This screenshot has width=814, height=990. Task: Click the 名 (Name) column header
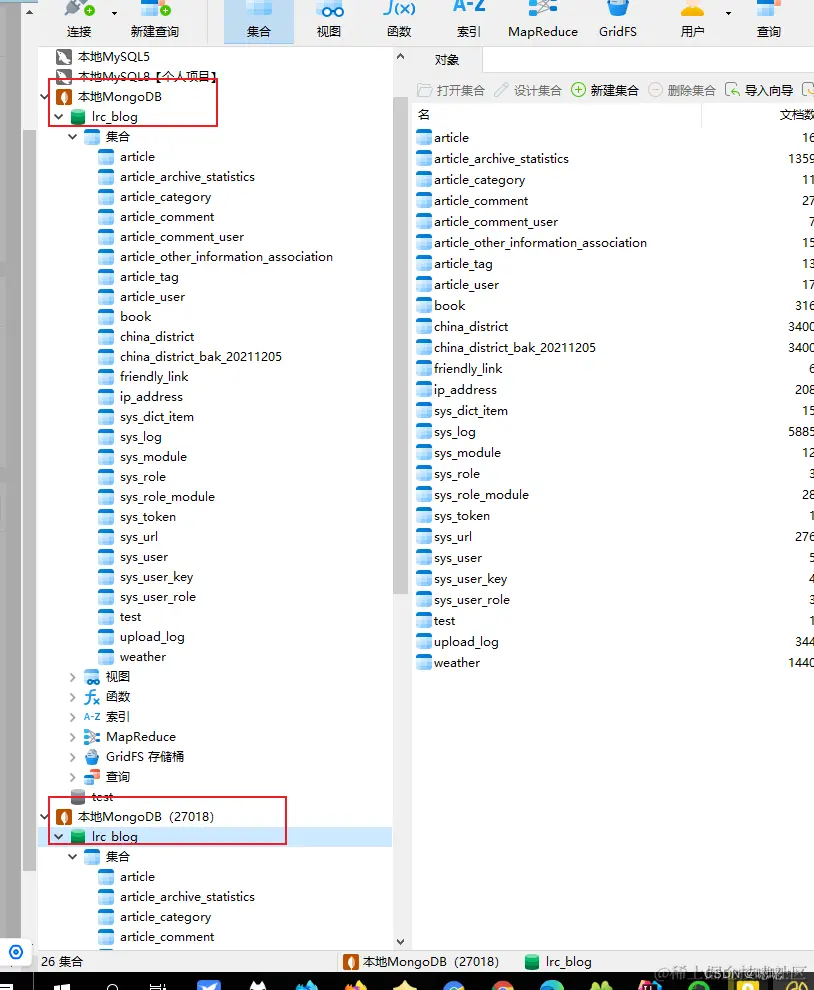(x=558, y=115)
